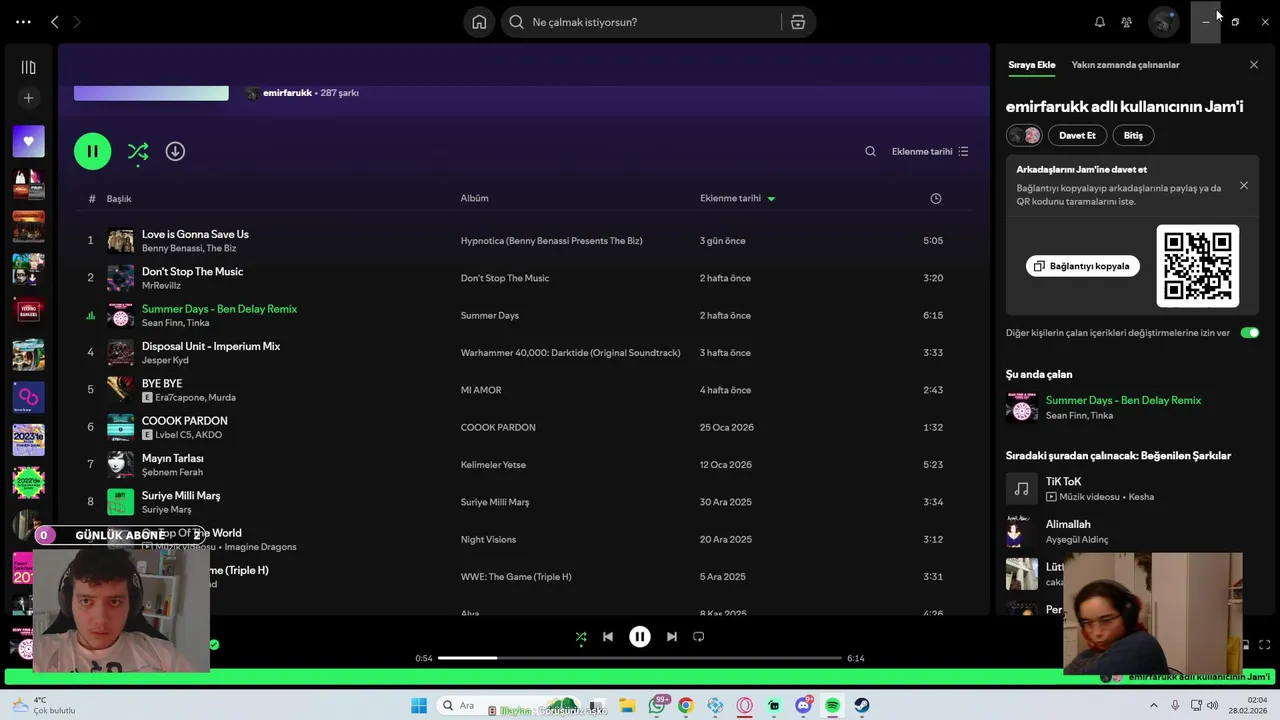Image resolution: width=1280 pixels, height=720 pixels.
Task: Open the Jam participants avatars
Action: 1024,135
